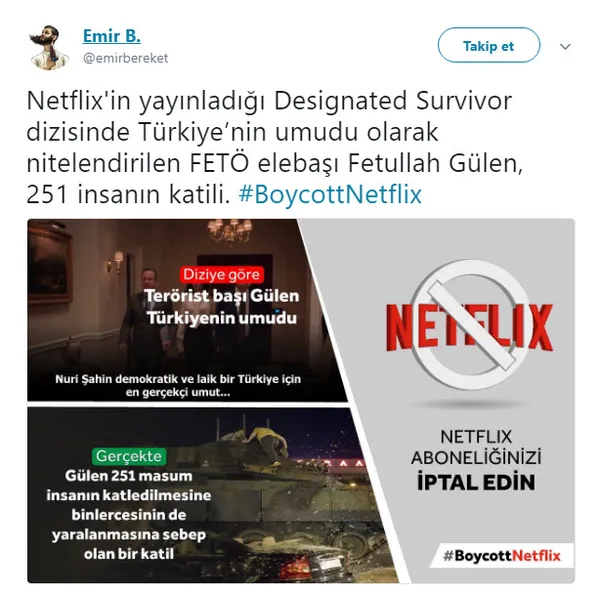The width and height of the screenshot is (600, 594).
Task: Click 'Gülen 251 masum' caption text
Action: point(129,476)
